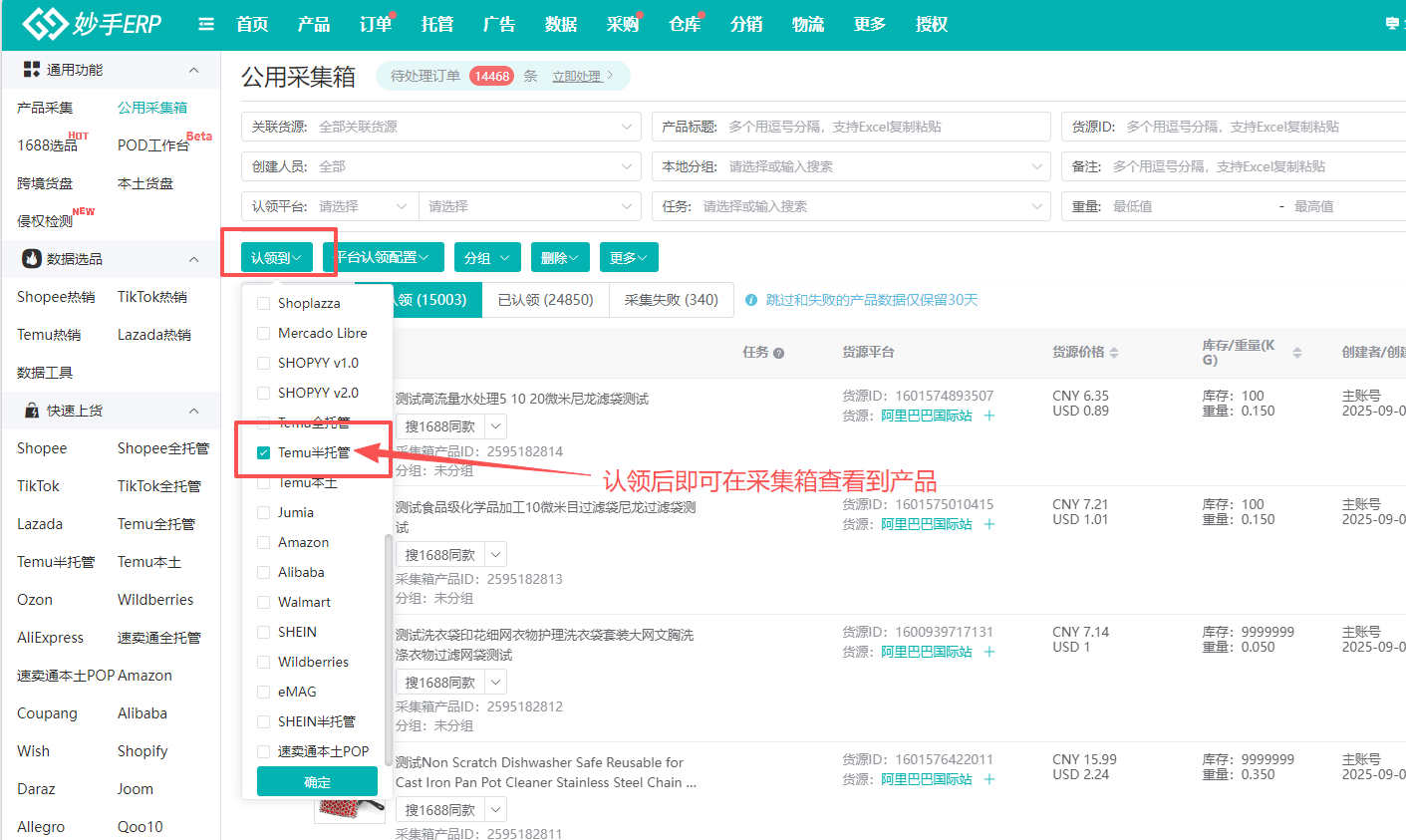
Task: Click the 任务 search select field
Action: pyautogui.click(x=851, y=206)
